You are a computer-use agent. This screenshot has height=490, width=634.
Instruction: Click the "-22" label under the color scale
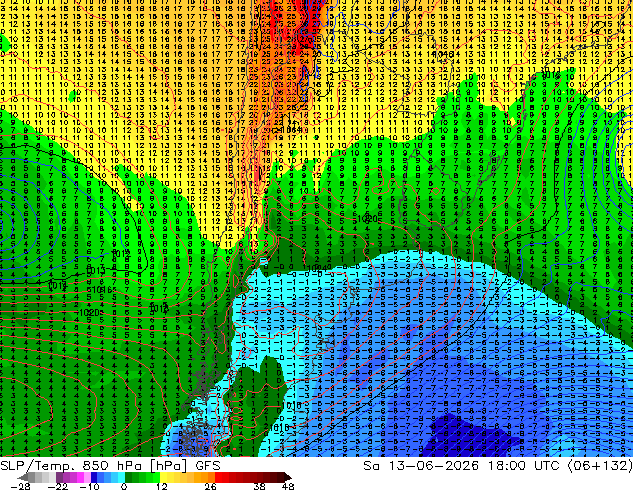point(57,486)
